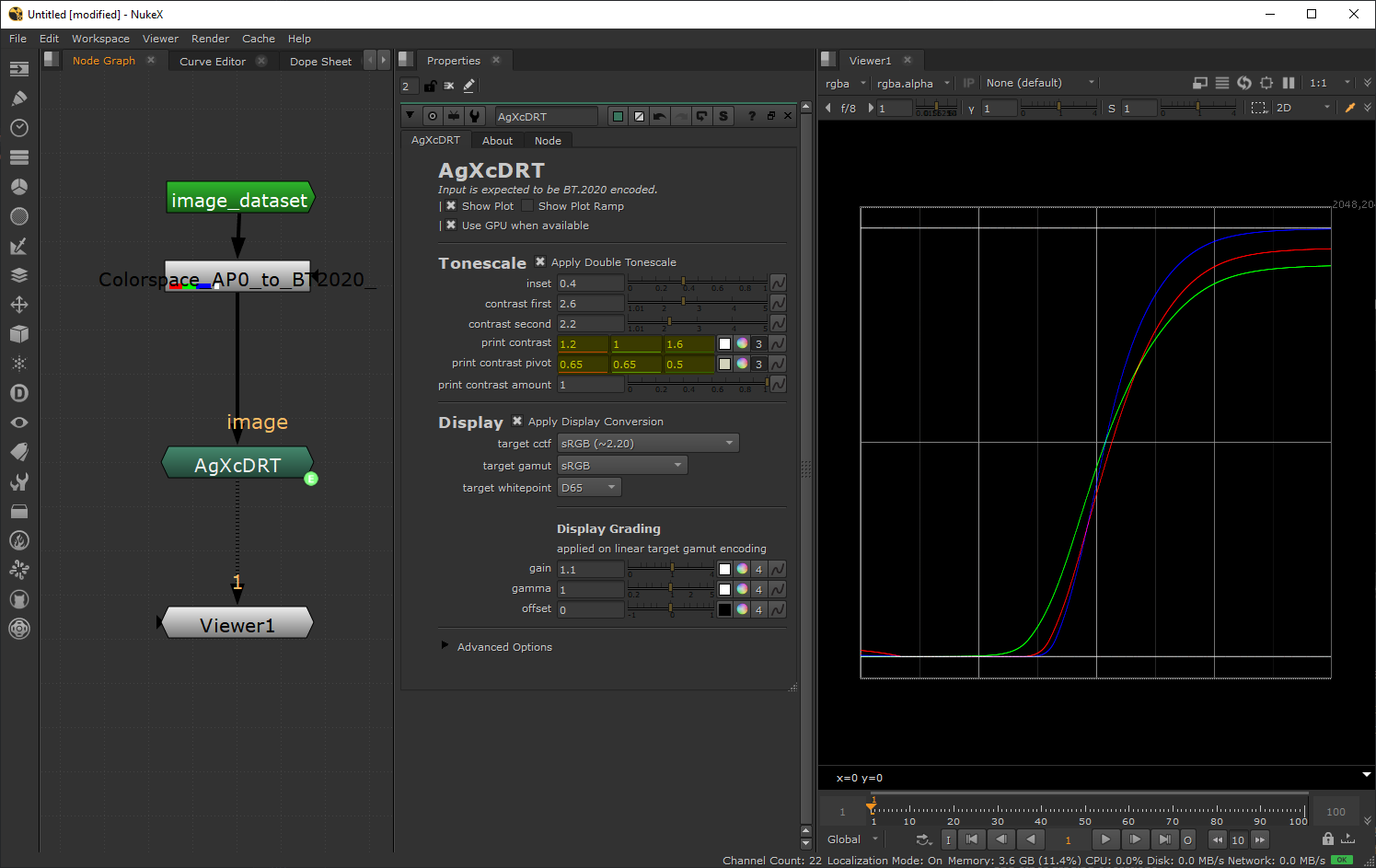Image resolution: width=1376 pixels, height=868 pixels.
Task: Click the undo arrow in AgXcDRT panel
Action: pyautogui.click(x=660, y=116)
